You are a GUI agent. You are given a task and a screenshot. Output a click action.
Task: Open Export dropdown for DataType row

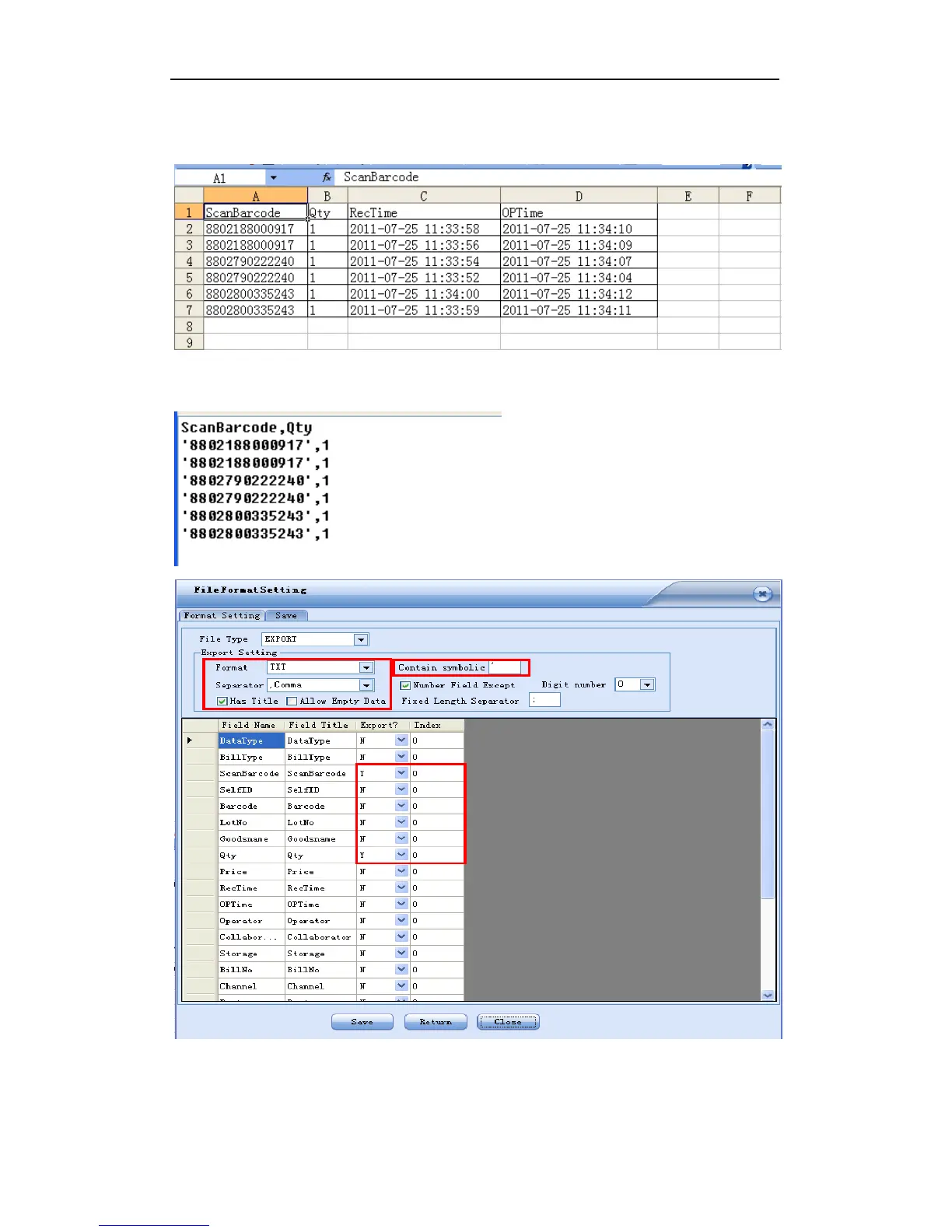[x=401, y=740]
